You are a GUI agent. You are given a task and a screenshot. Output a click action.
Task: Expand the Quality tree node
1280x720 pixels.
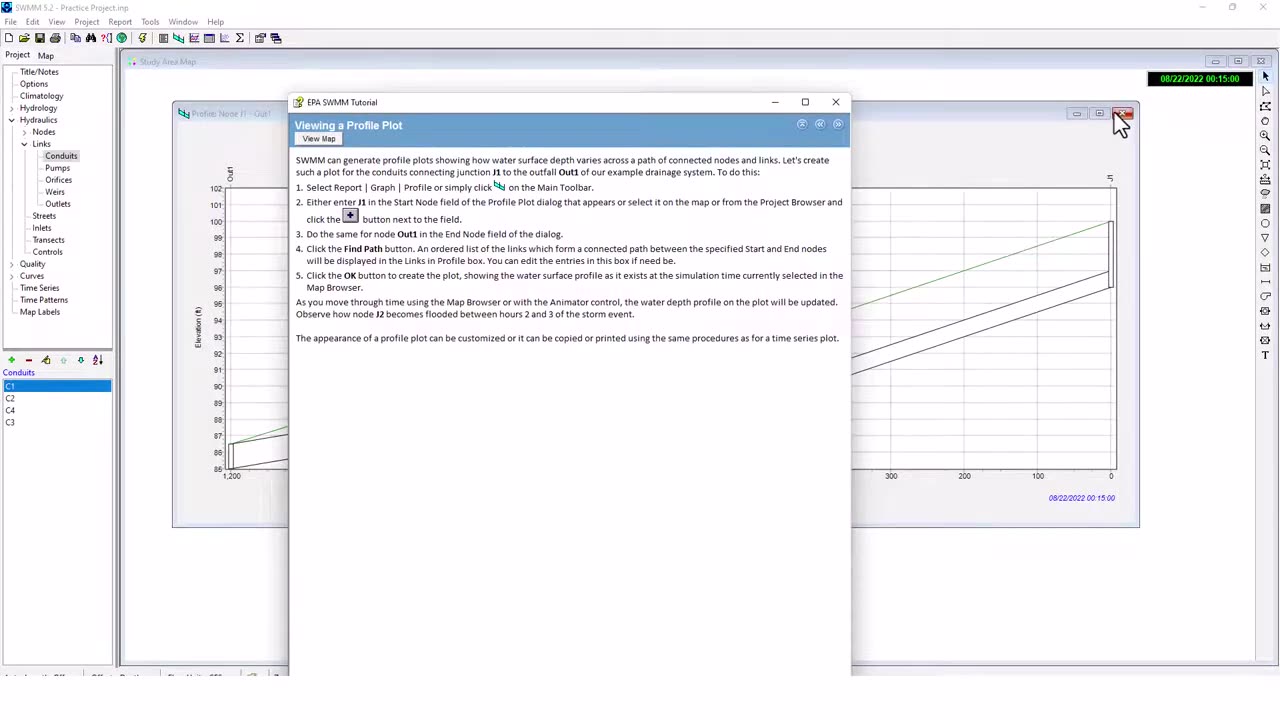(x=12, y=264)
